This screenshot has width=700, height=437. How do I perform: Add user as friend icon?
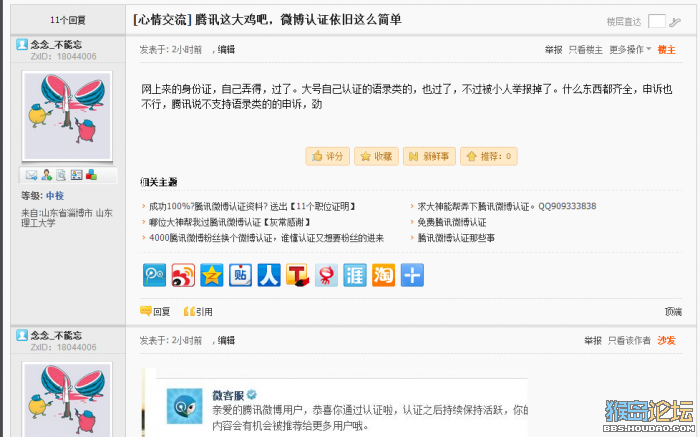tap(46, 175)
